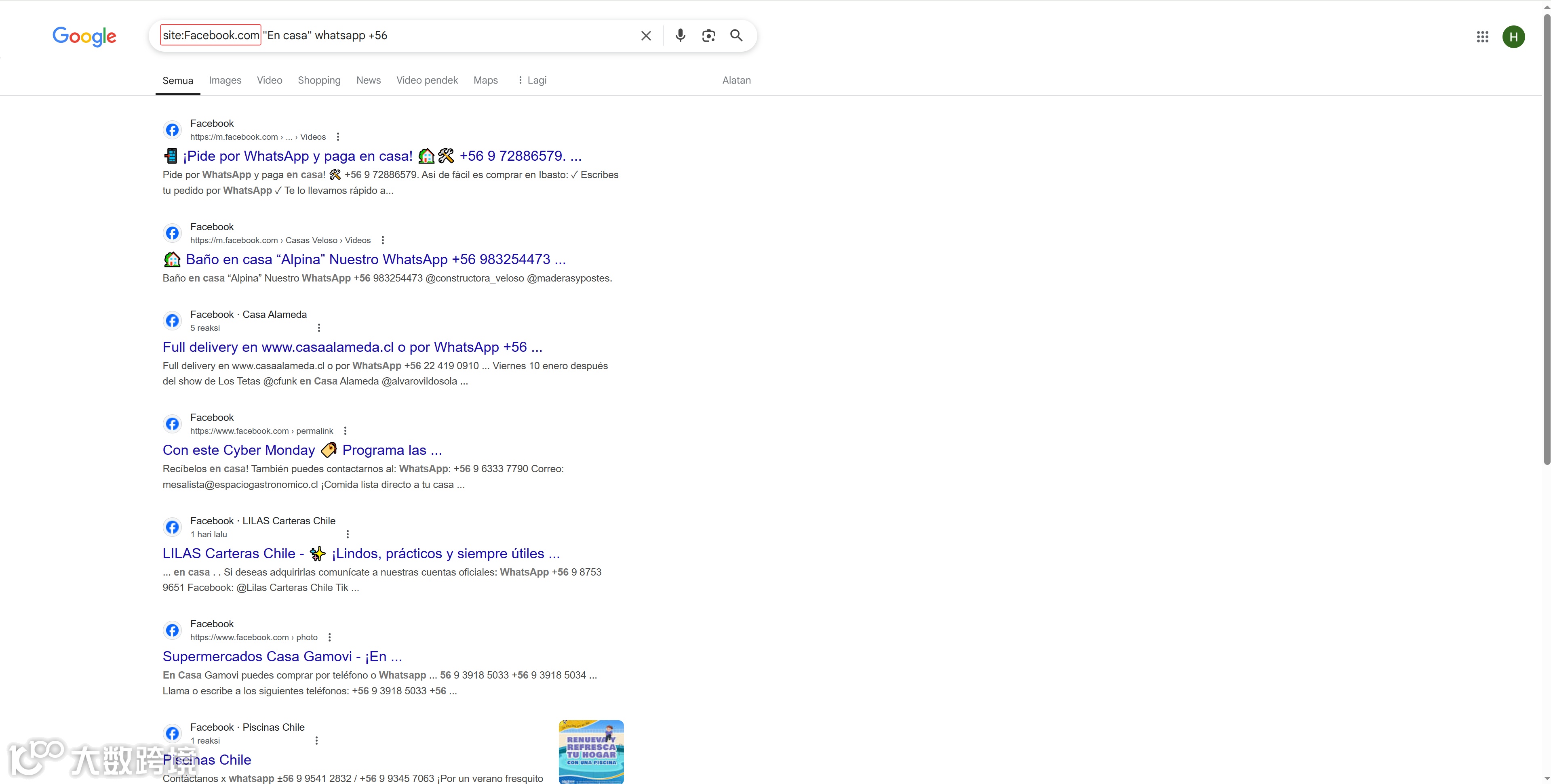Open three-dot menu of Casa Gamovi result

(x=329, y=637)
